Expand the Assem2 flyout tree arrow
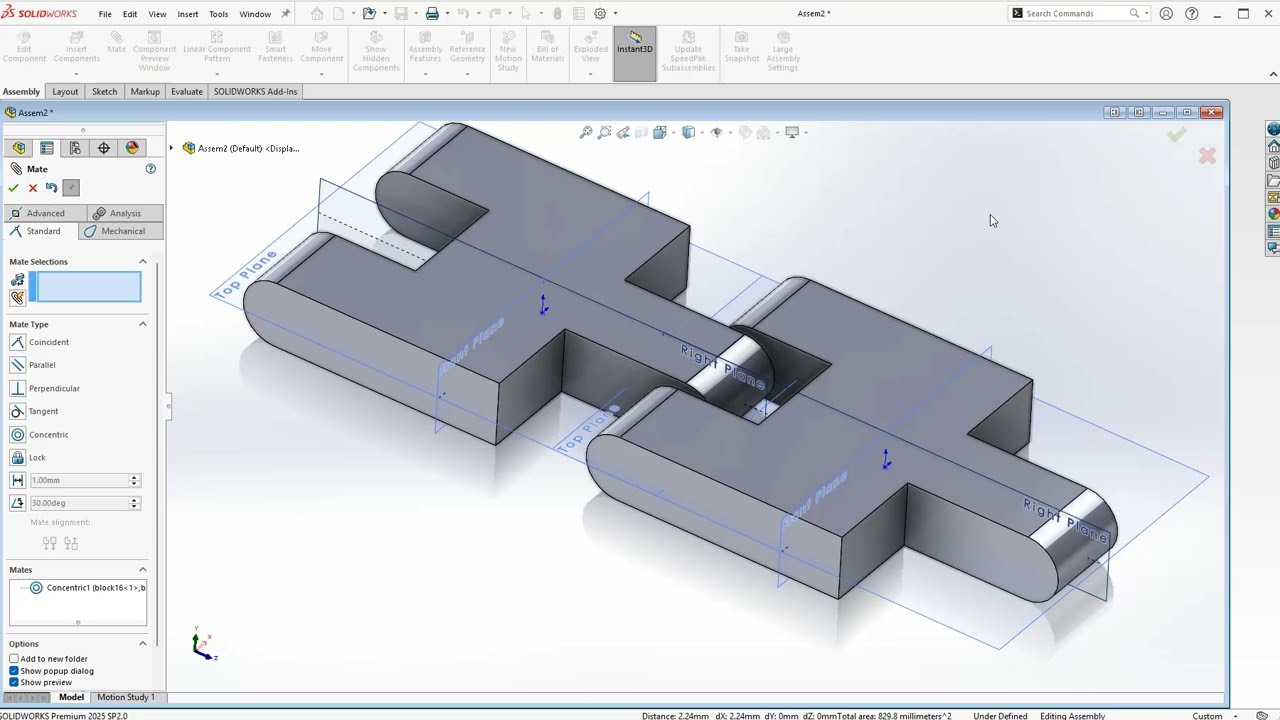Viewport: 1280px width, 720px height. [171, 148]
